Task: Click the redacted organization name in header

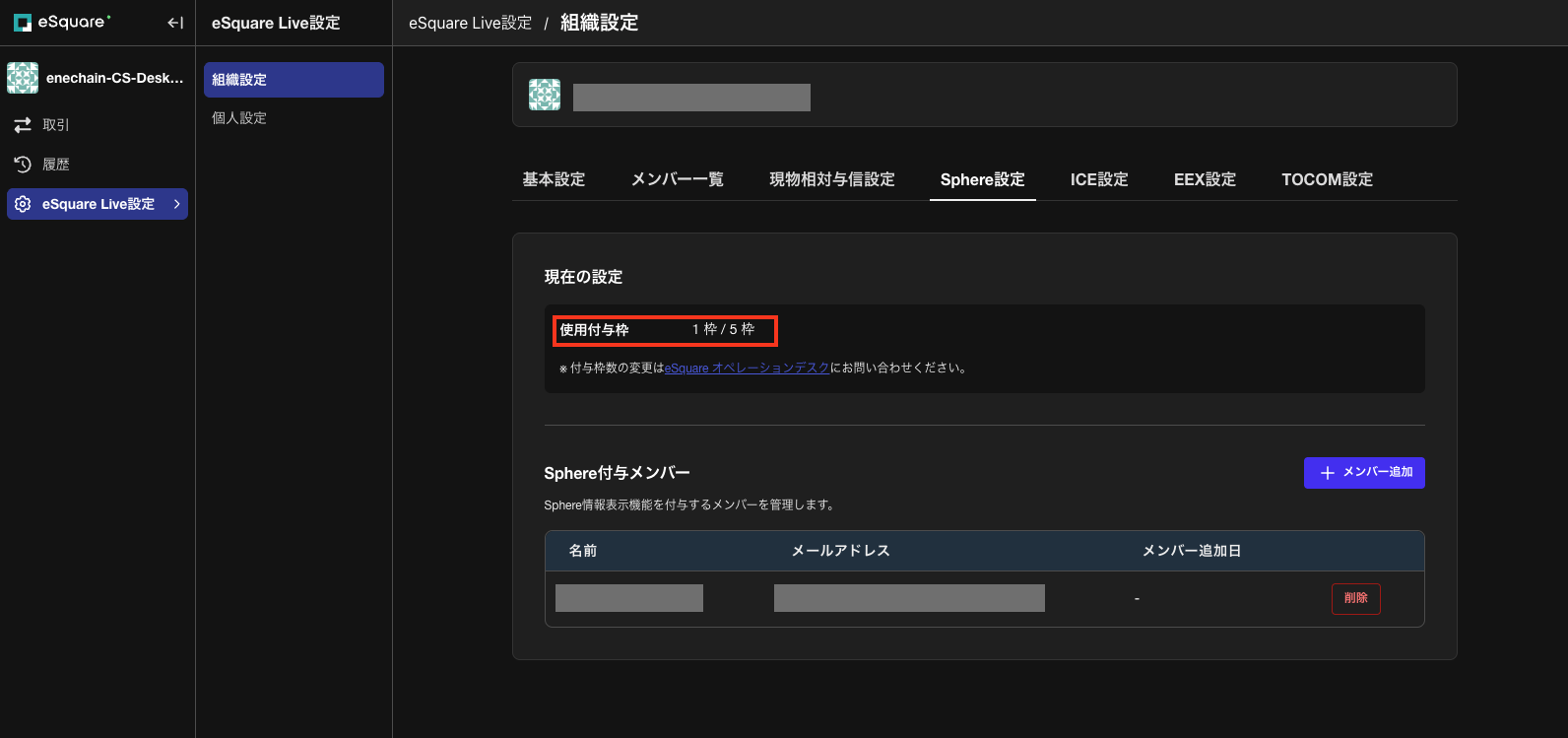Action: 691,98
